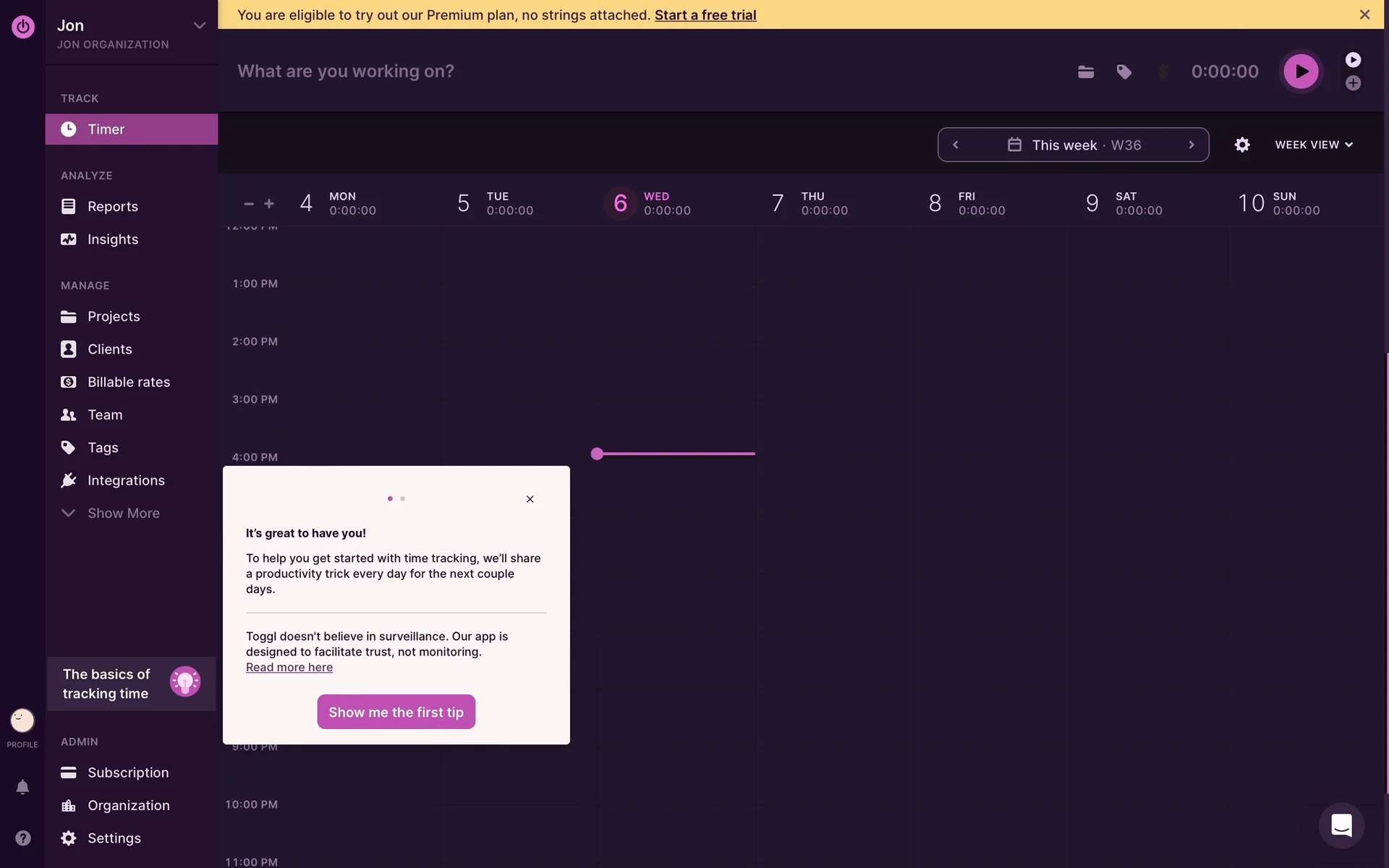Click the Toggl power logo icon
Image resolution: width=1389 pixels, height=868 pixels.
point(22,27)
